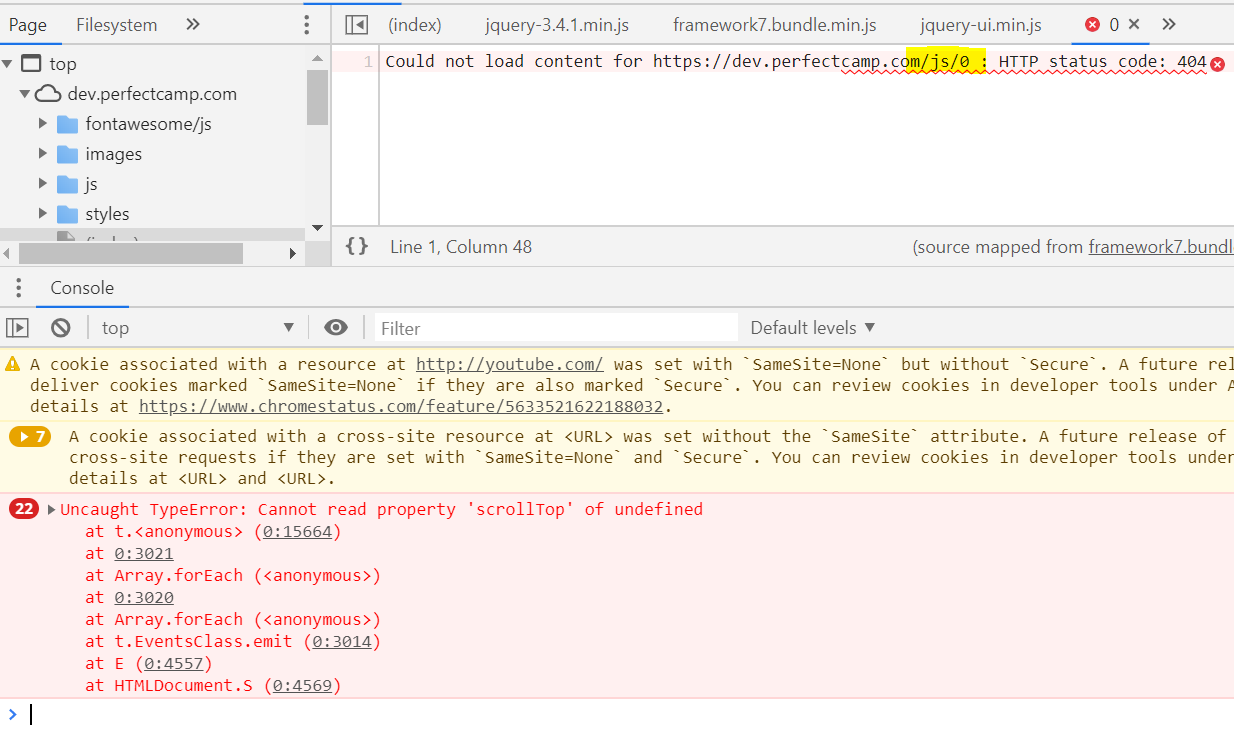The width and height of the screenshot is (1234, 734).
Task: Click the console Filter input field
Action: click(556, 327)
